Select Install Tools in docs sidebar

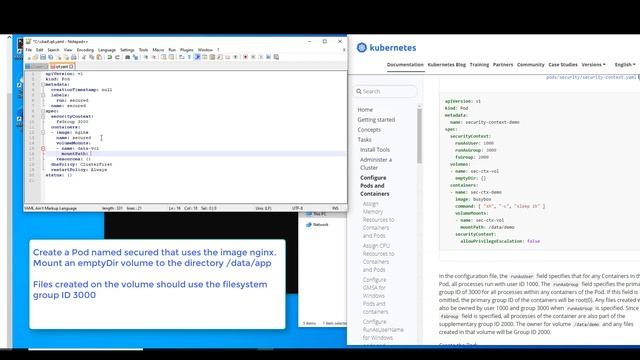pos(375,150)
